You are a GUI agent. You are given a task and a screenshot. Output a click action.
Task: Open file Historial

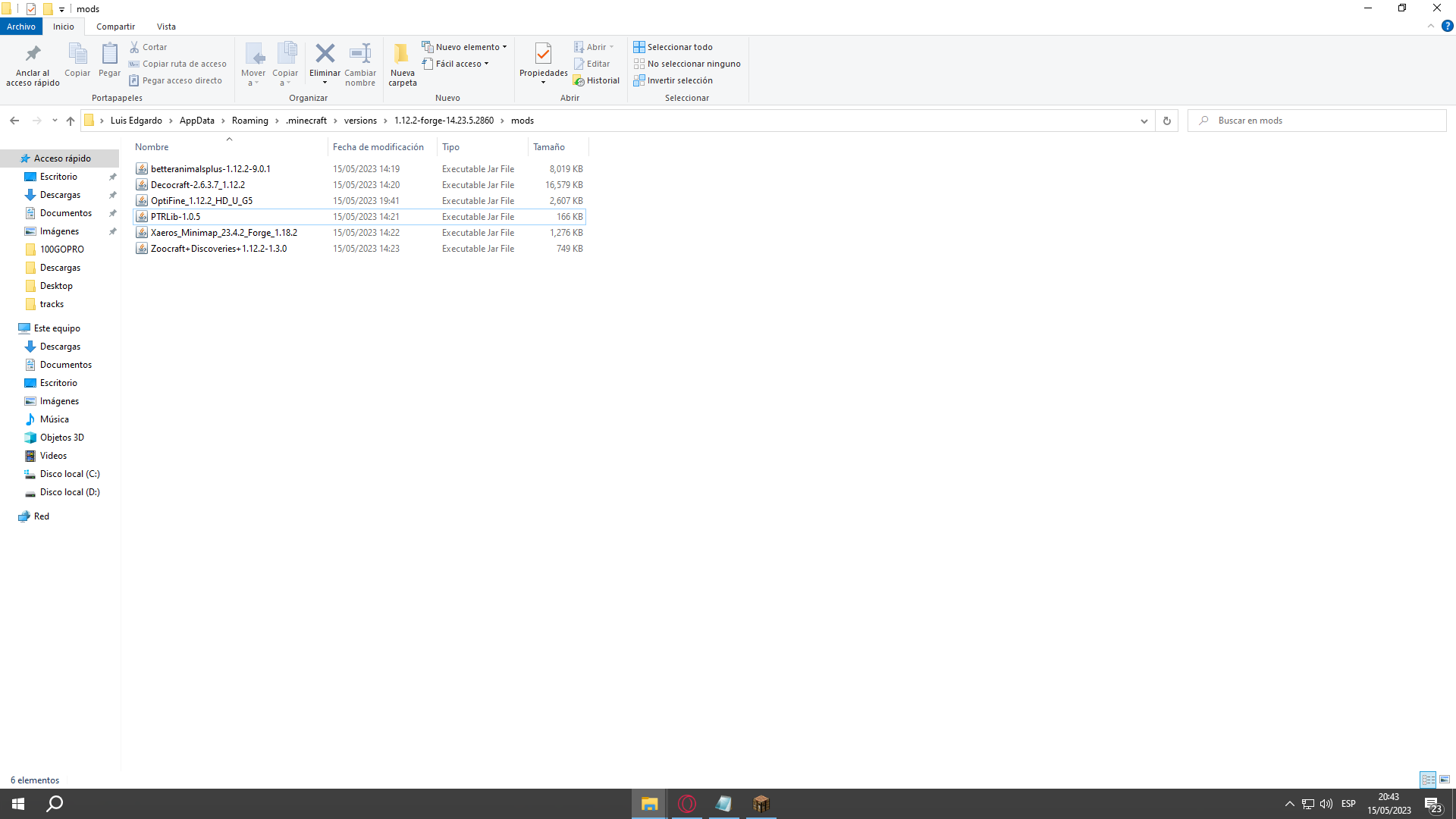(x=597, y=80)
